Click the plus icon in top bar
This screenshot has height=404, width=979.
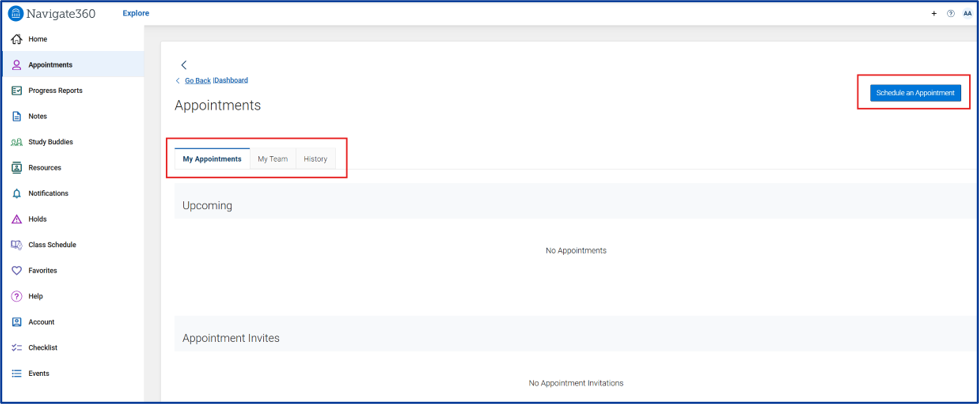click(x=934, y=13)
